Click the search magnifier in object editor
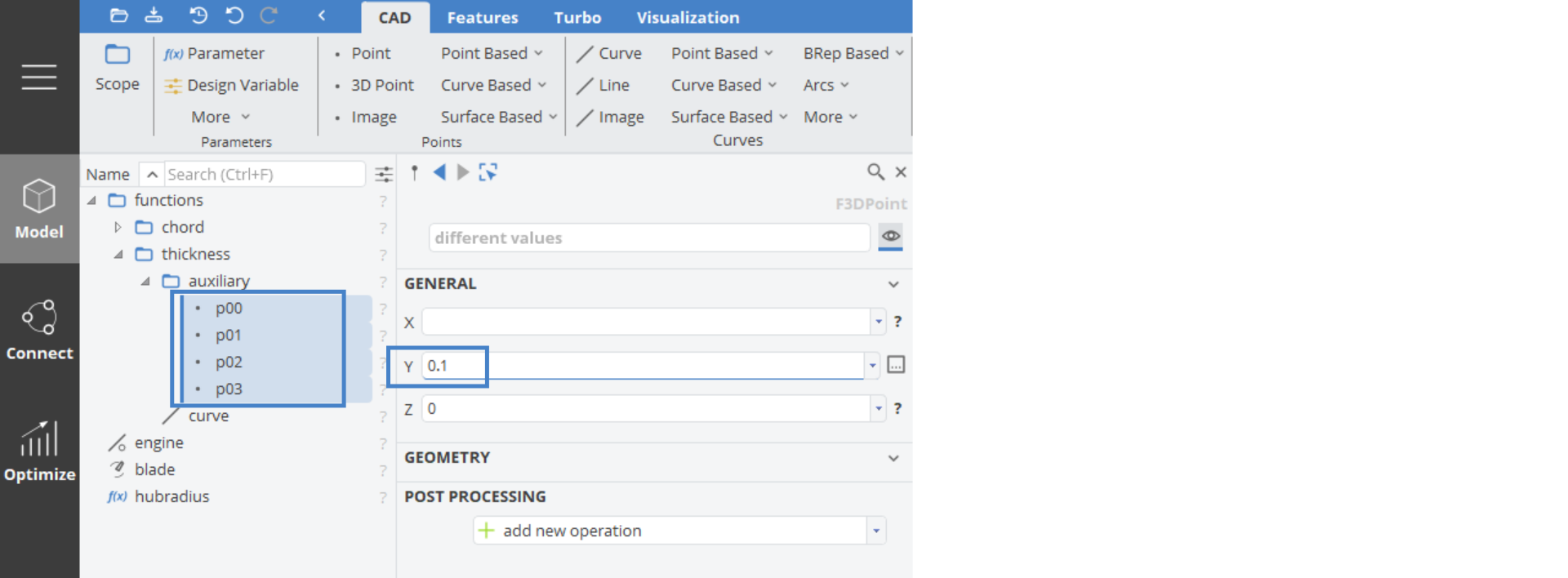The image size is (1568, 578). click(x=875, y=172)
